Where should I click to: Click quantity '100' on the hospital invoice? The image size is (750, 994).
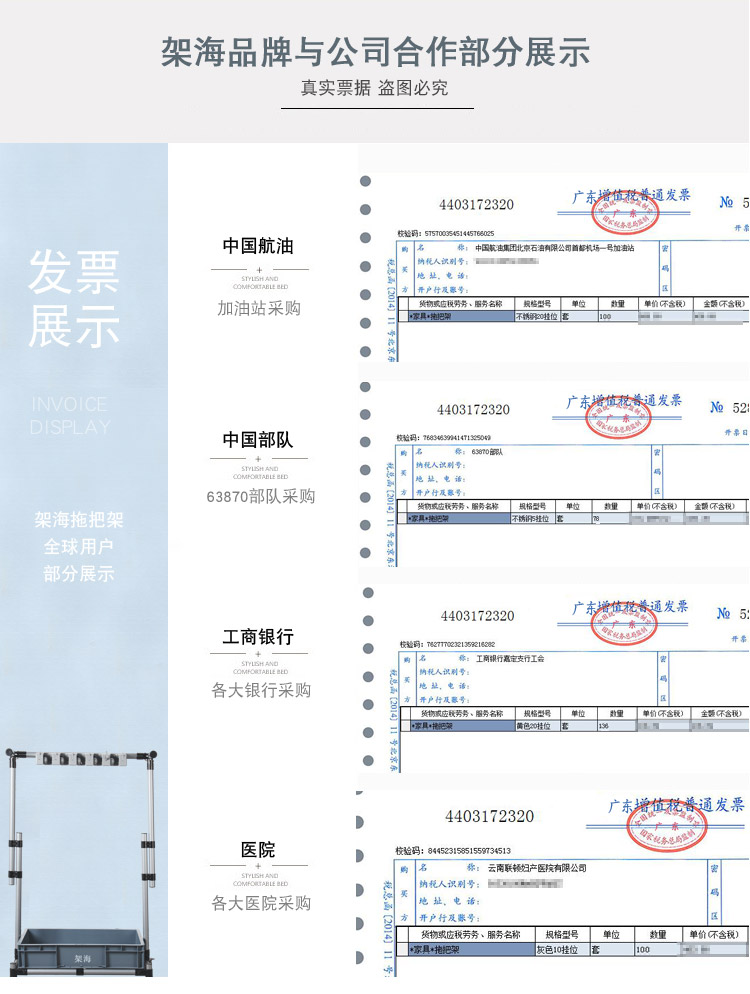click(x=643, y=950)
